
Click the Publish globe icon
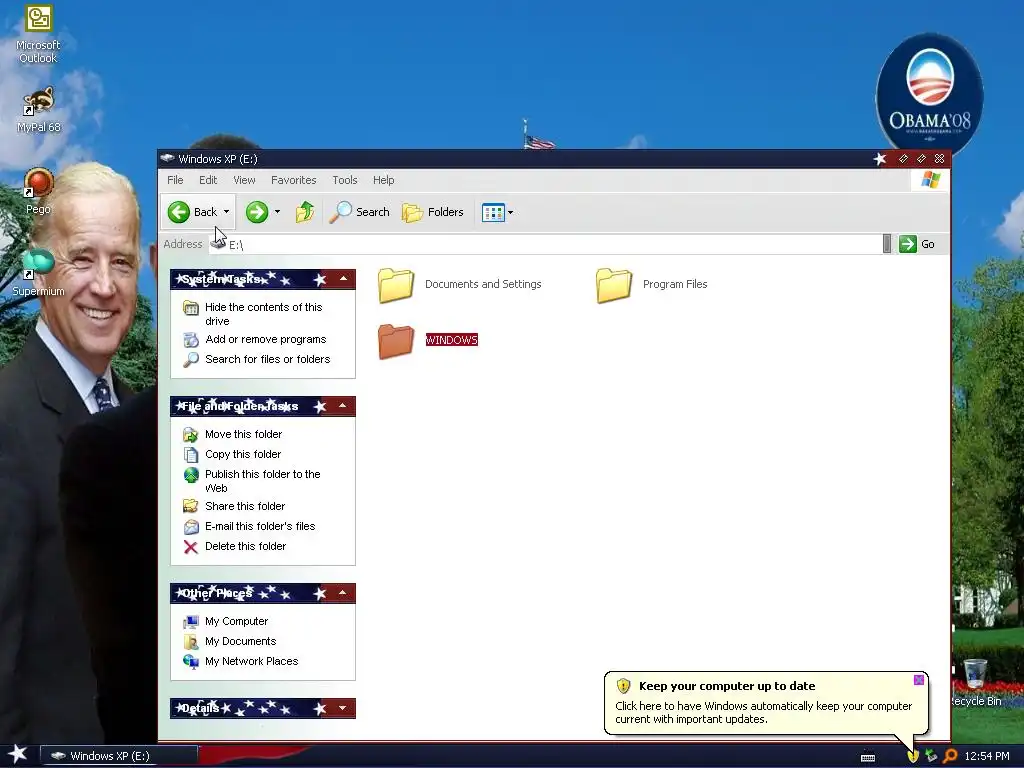pos(191,475)
